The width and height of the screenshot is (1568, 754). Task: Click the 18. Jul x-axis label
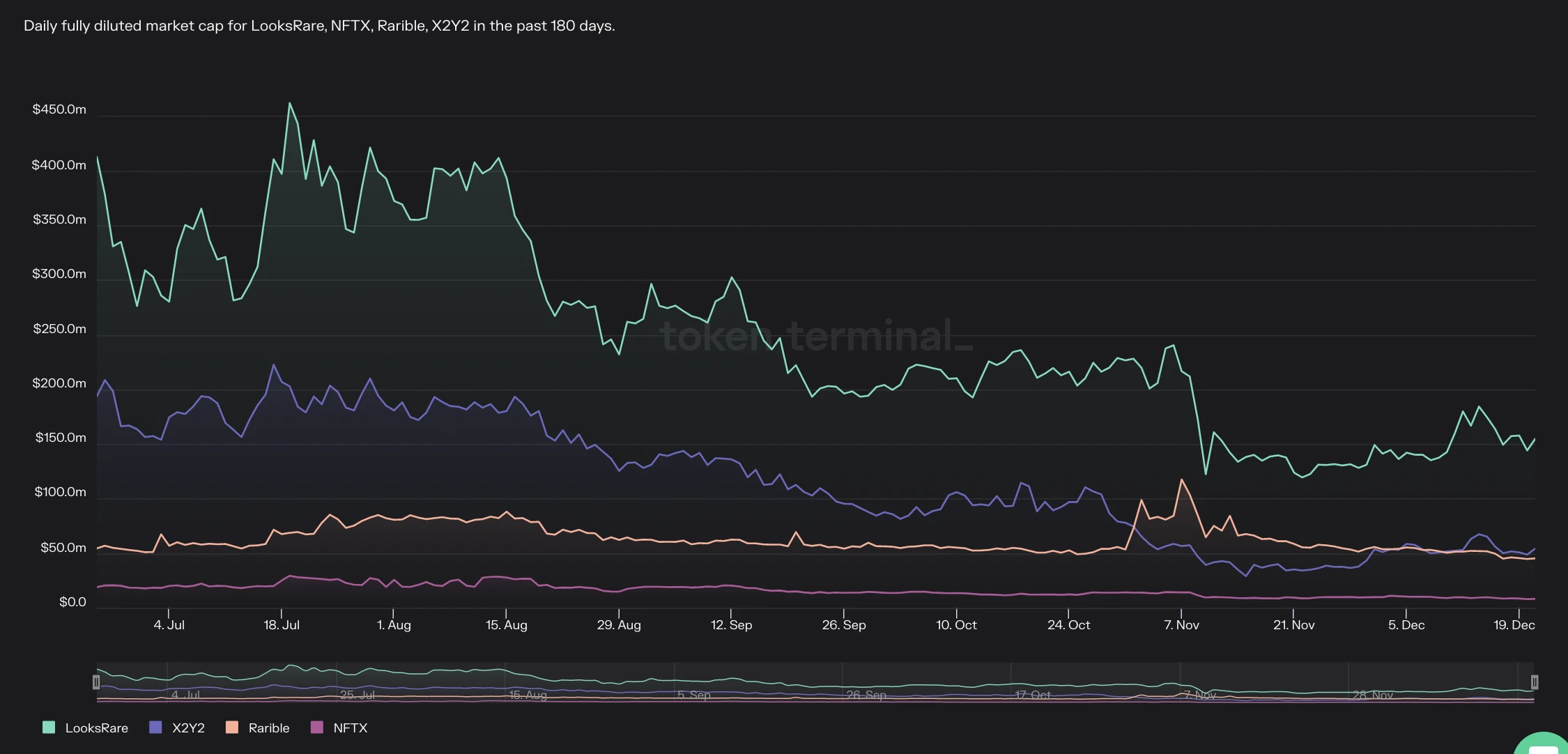282,625
